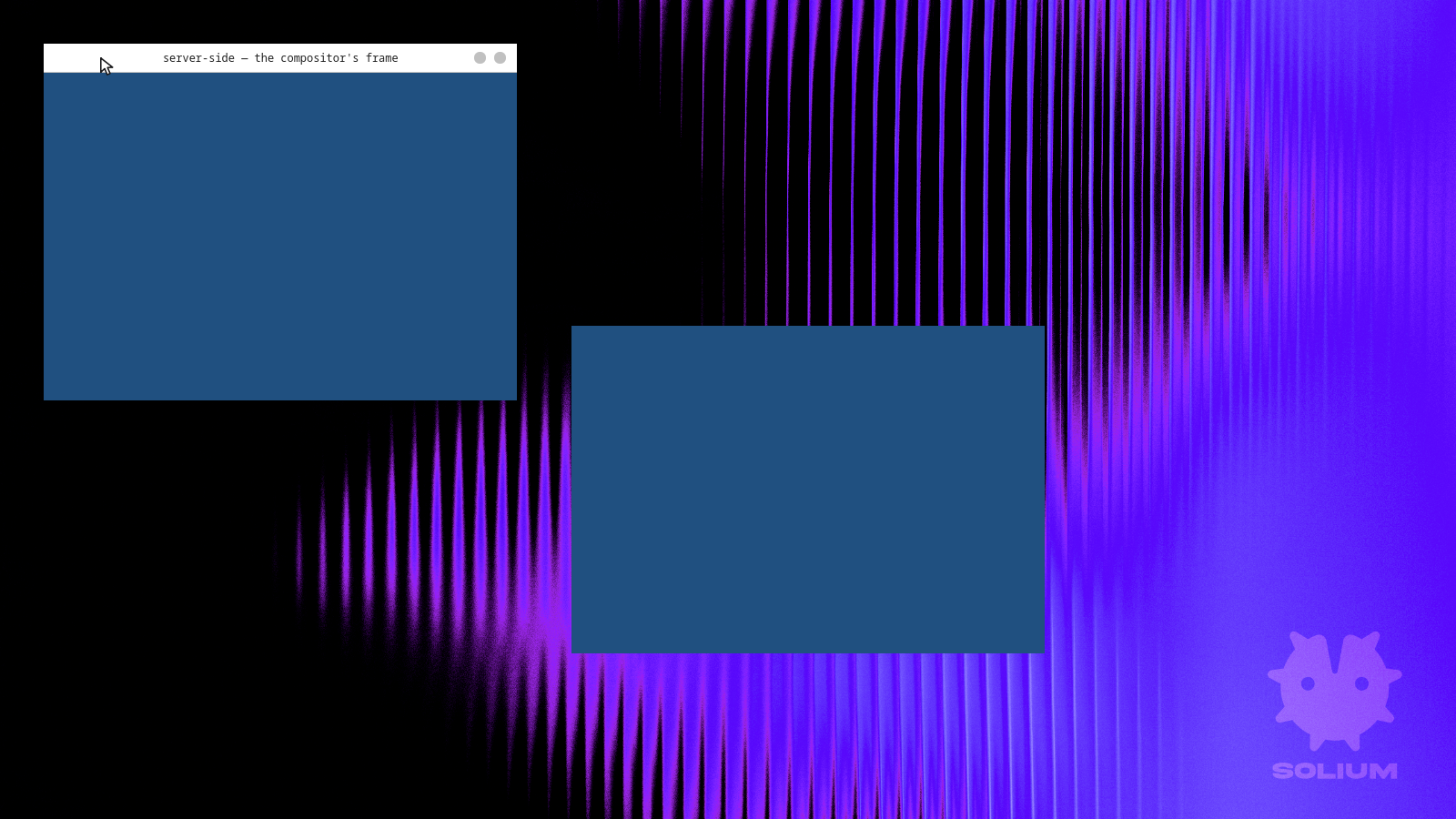Focus the undecorated blue window without a titlebar
The image size is (1456, 819).
pyautogui.click(x=808, y=490)
